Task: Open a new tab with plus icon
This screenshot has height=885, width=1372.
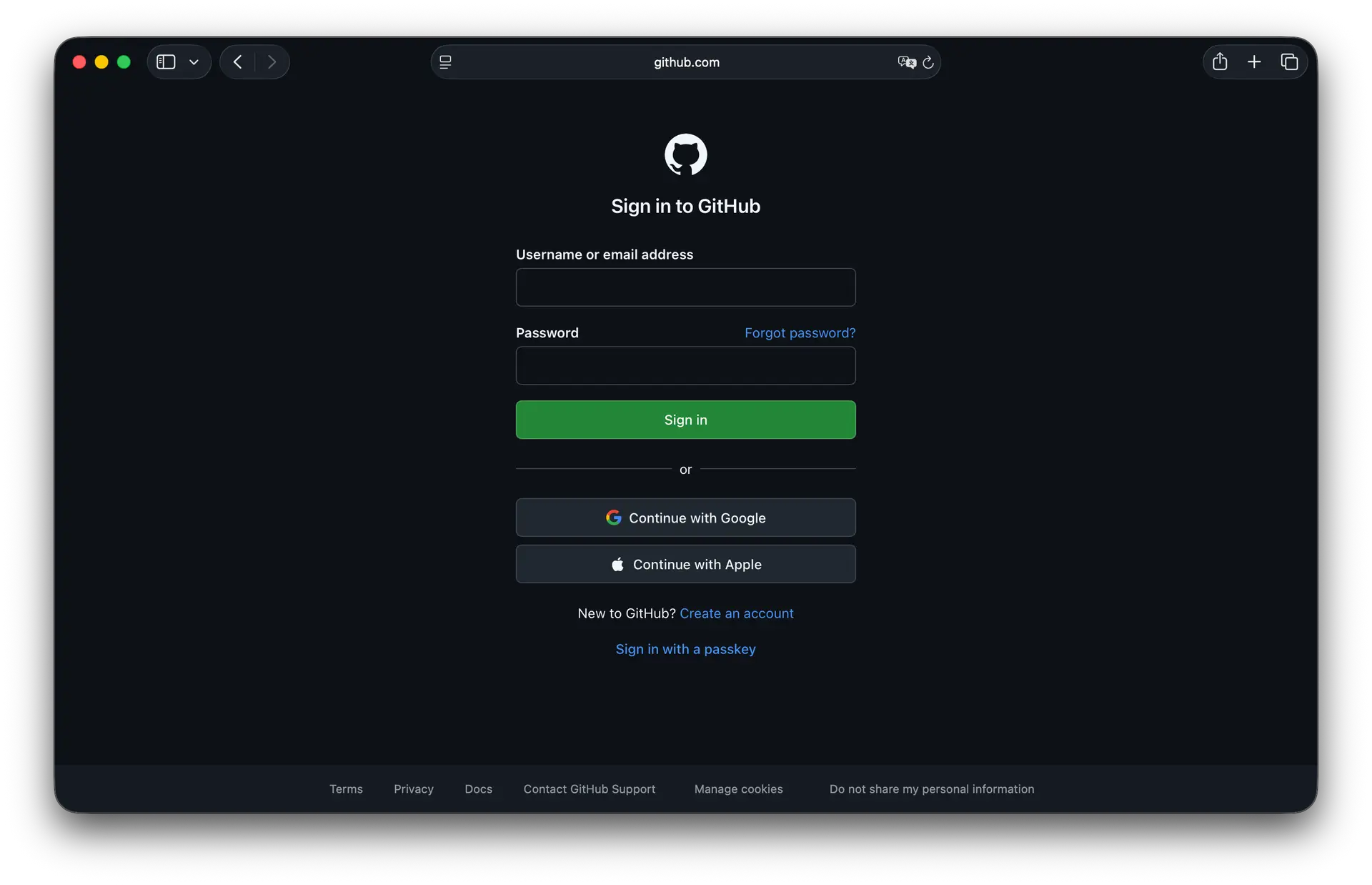Action: [x=1254, y=62]
